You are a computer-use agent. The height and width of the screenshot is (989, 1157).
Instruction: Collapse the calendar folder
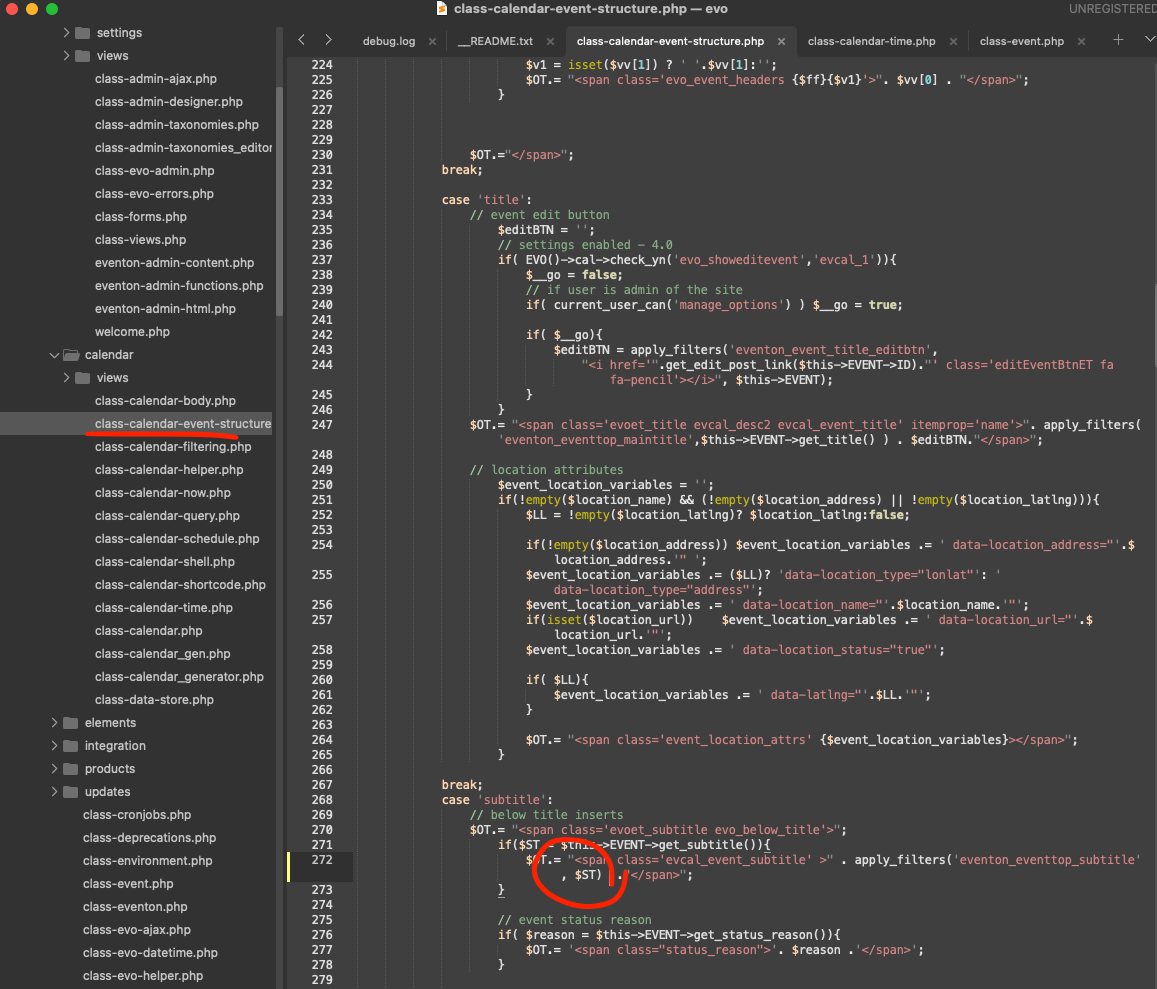[x=54, y=355]
